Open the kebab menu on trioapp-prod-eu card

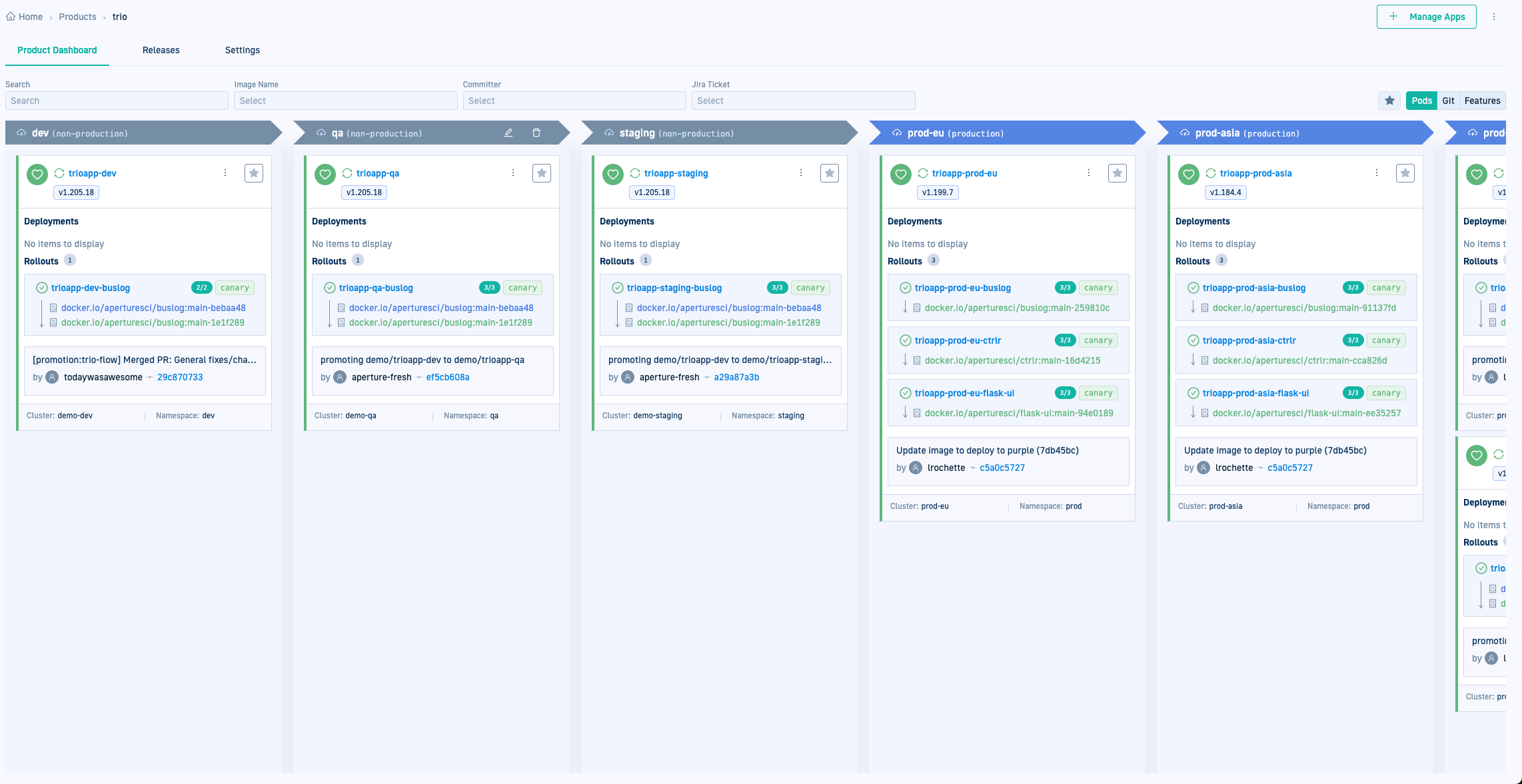(x=1089, y=173)
